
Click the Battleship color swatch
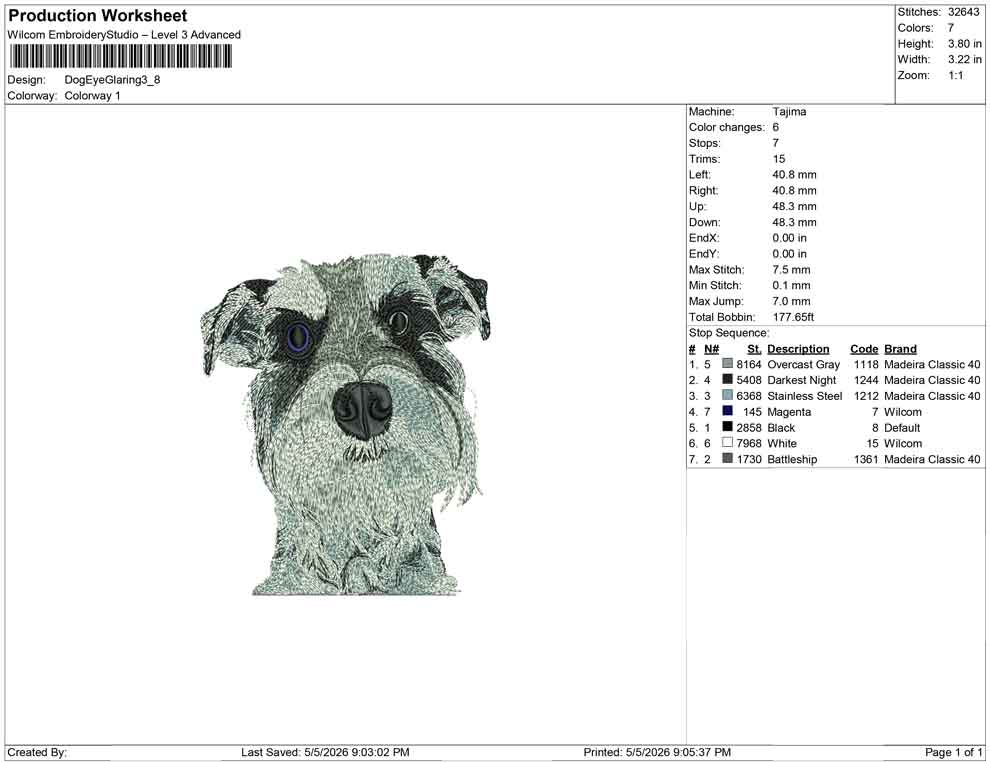pos(727,458)
